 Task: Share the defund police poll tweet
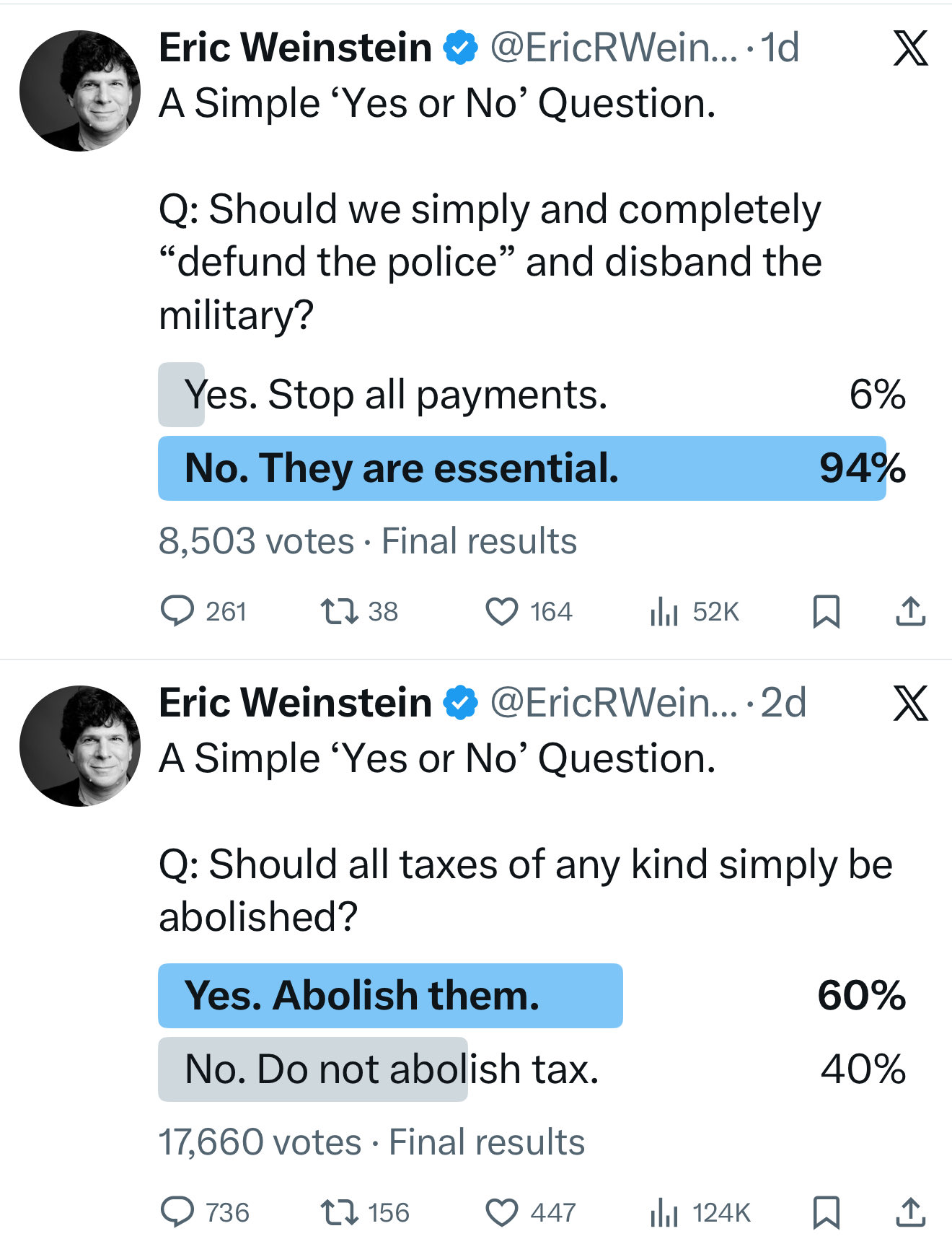[x=910, y=611]
